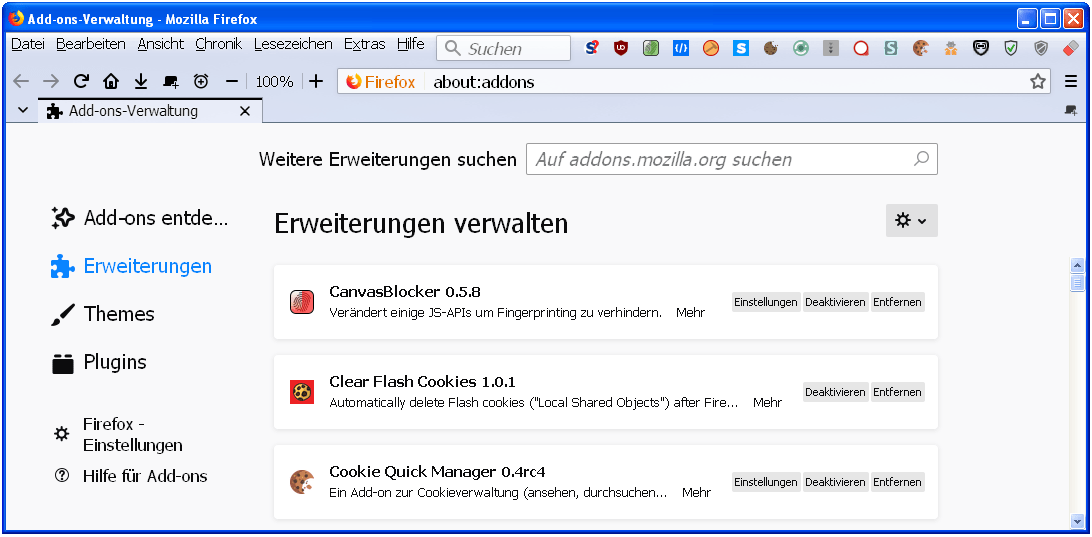Open the Datei menu

[28, 44]
